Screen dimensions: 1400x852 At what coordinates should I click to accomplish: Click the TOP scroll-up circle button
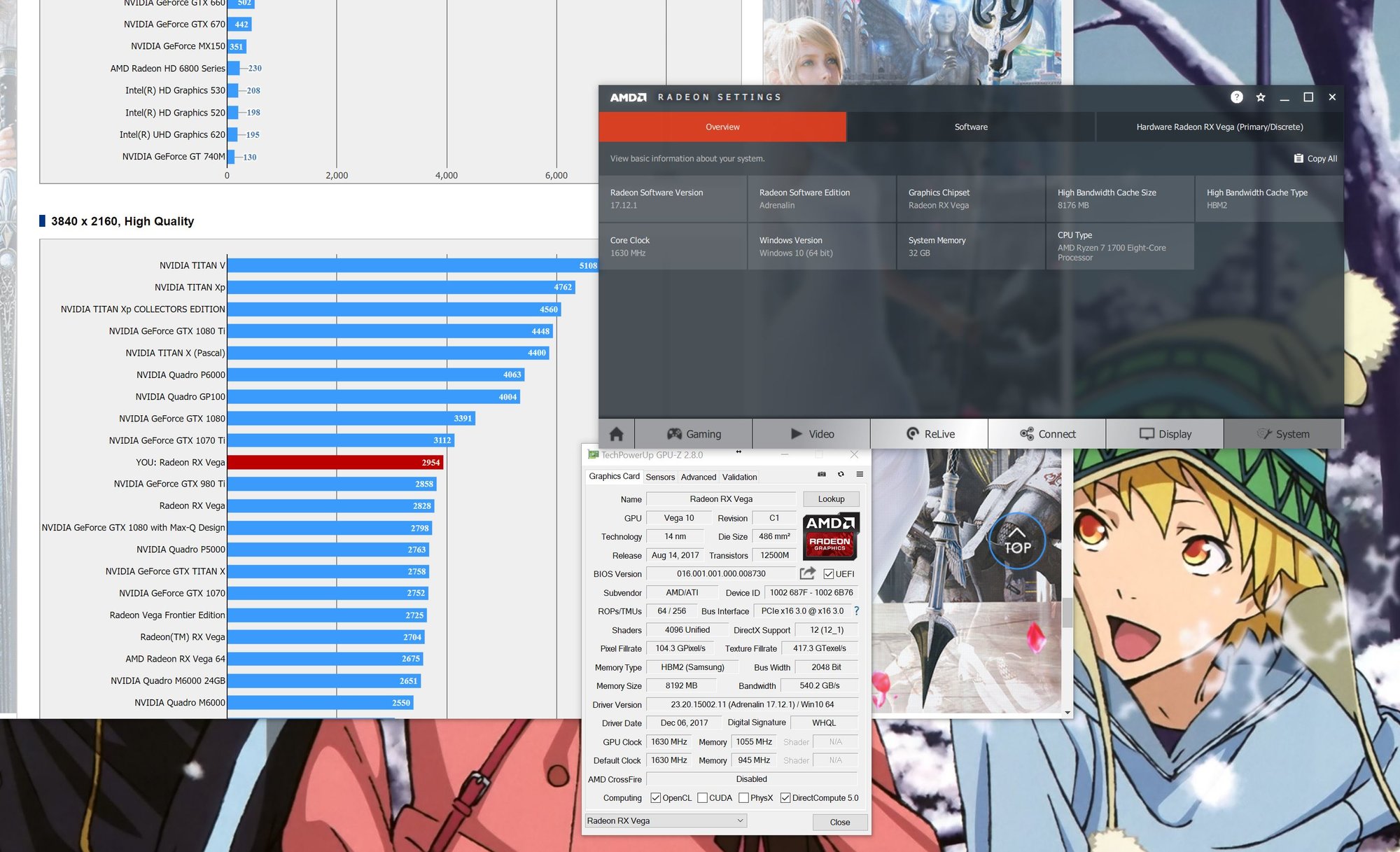point(1017,542)
